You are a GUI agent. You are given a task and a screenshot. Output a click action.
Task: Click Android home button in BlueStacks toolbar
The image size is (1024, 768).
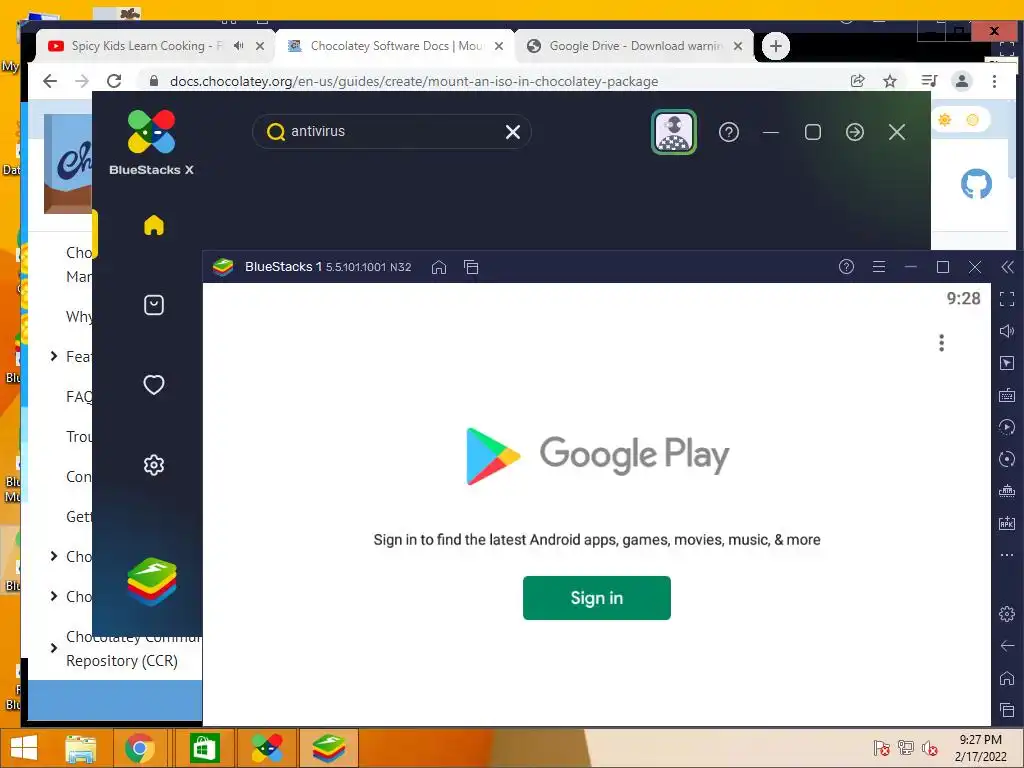pyautogui.click(x=1007, y=678)
